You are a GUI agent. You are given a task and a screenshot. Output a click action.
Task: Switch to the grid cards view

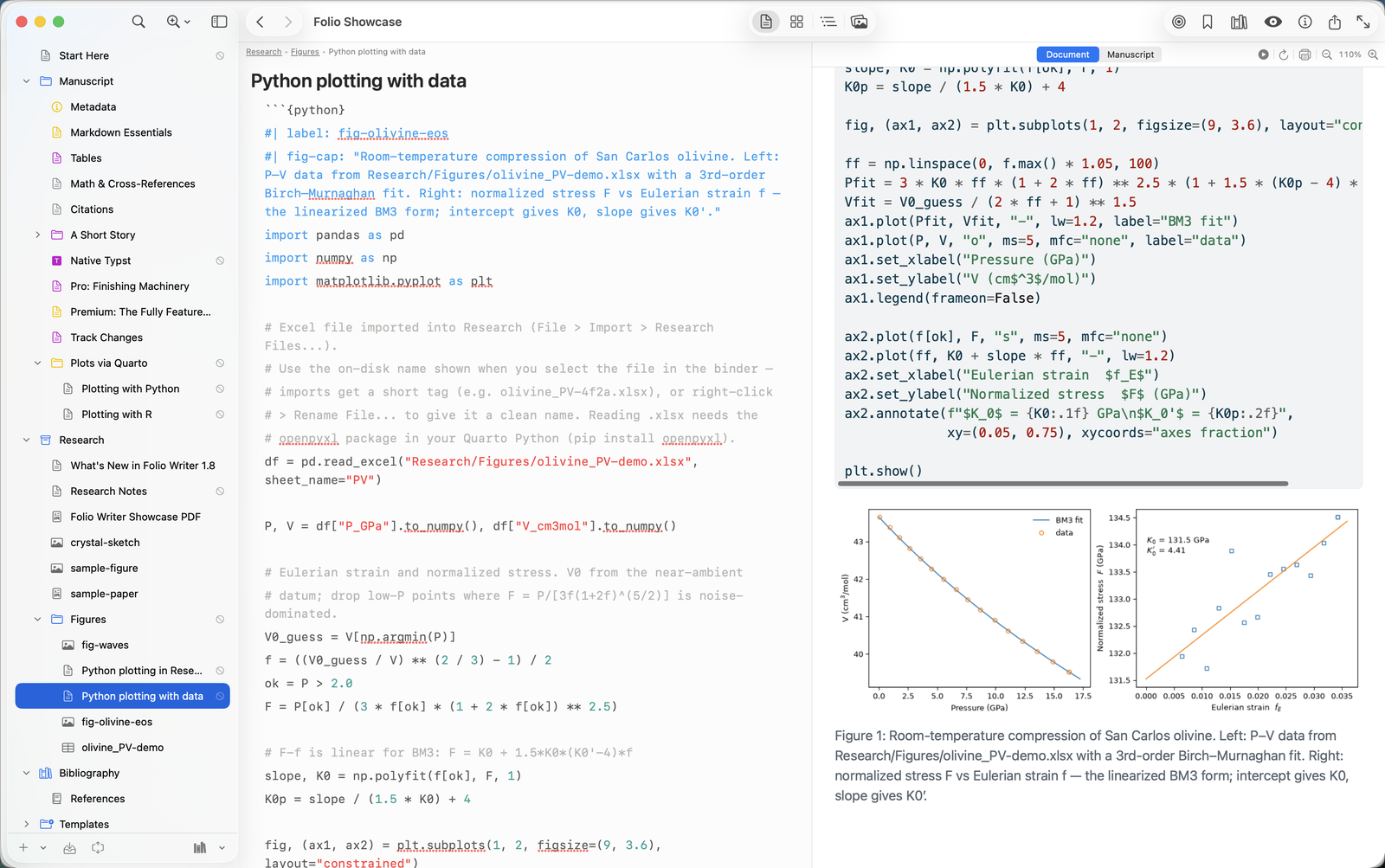(797, 22)
